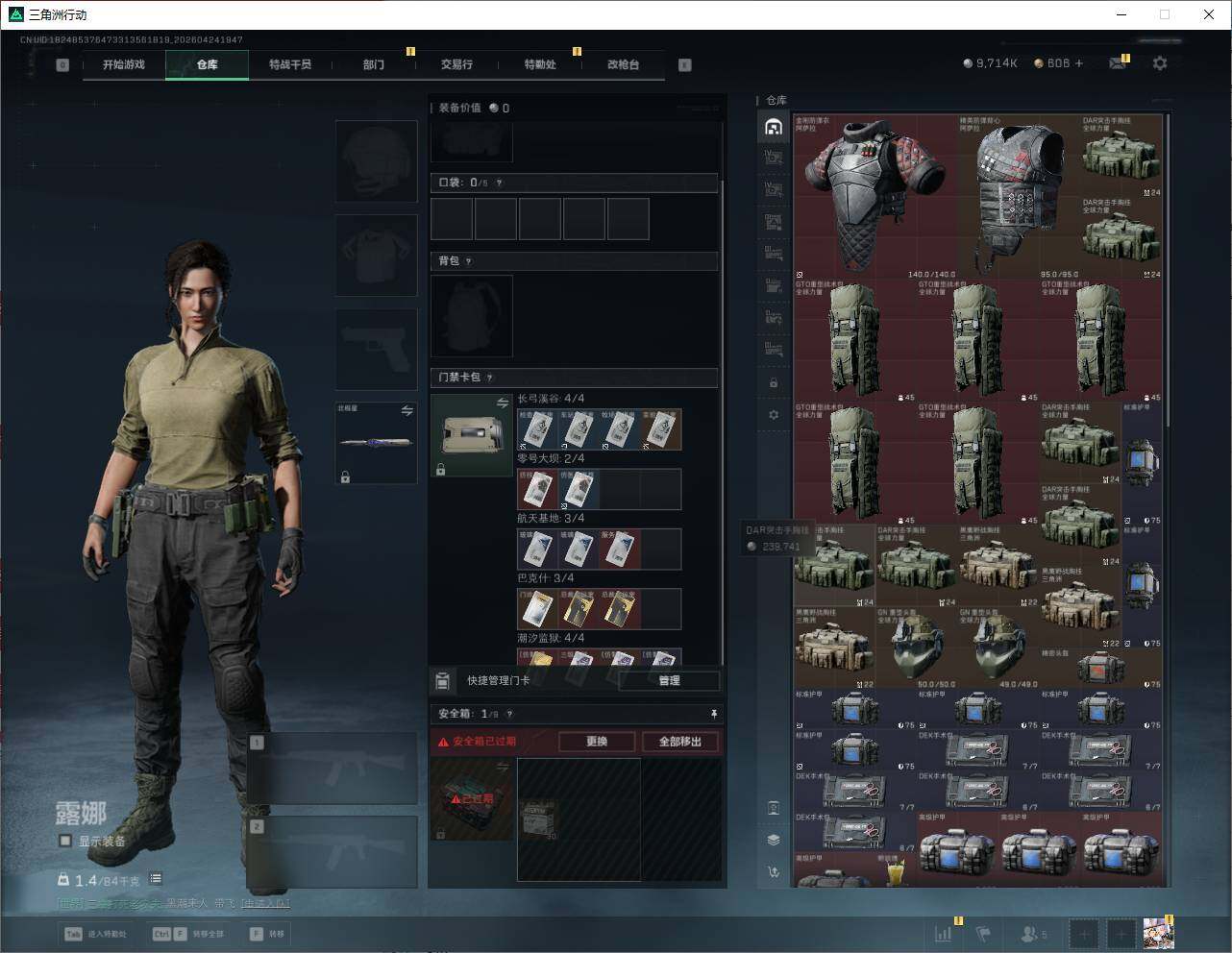Screen dimensions: 1232x953
Task: Go to the 交易行 tab
Action: (456, 64)
